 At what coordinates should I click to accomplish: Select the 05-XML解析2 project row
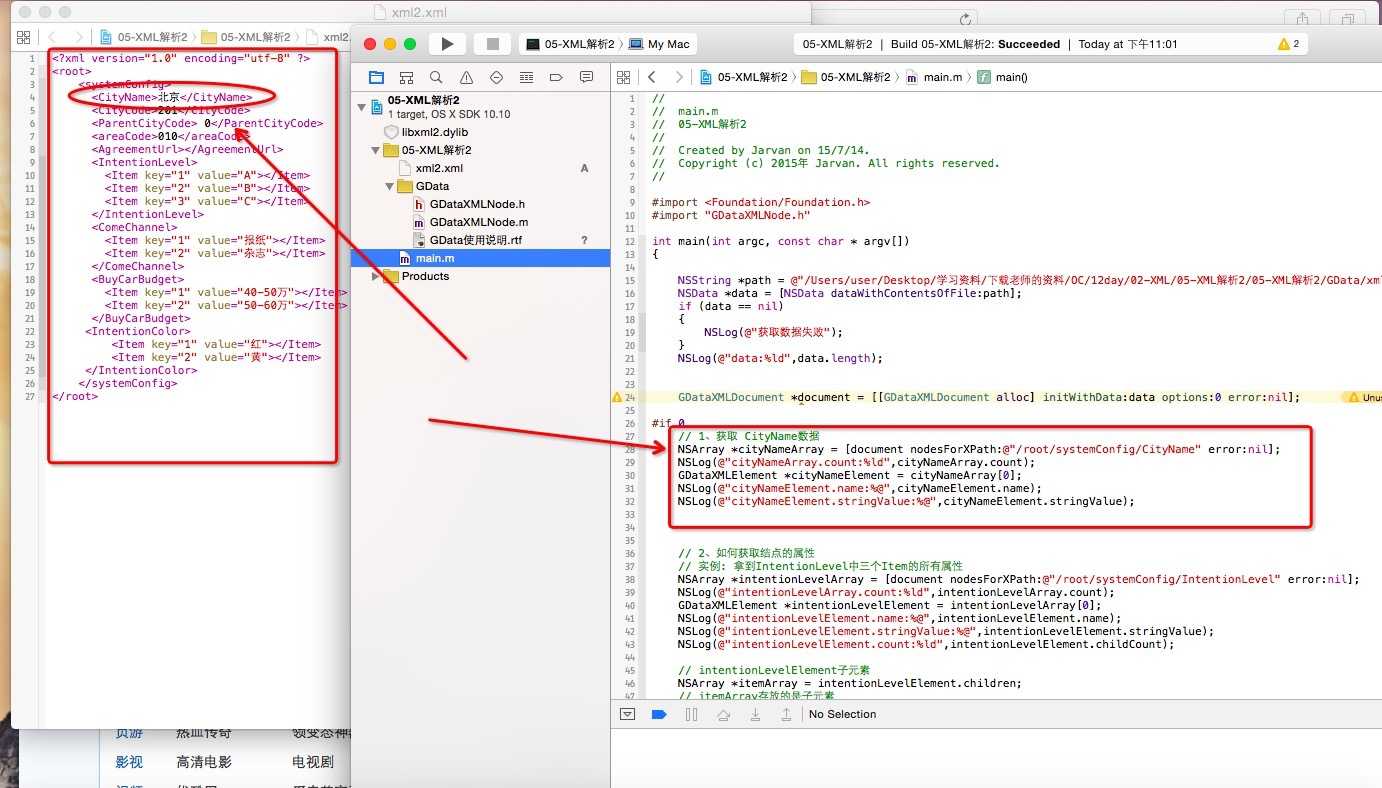point(480,107)
